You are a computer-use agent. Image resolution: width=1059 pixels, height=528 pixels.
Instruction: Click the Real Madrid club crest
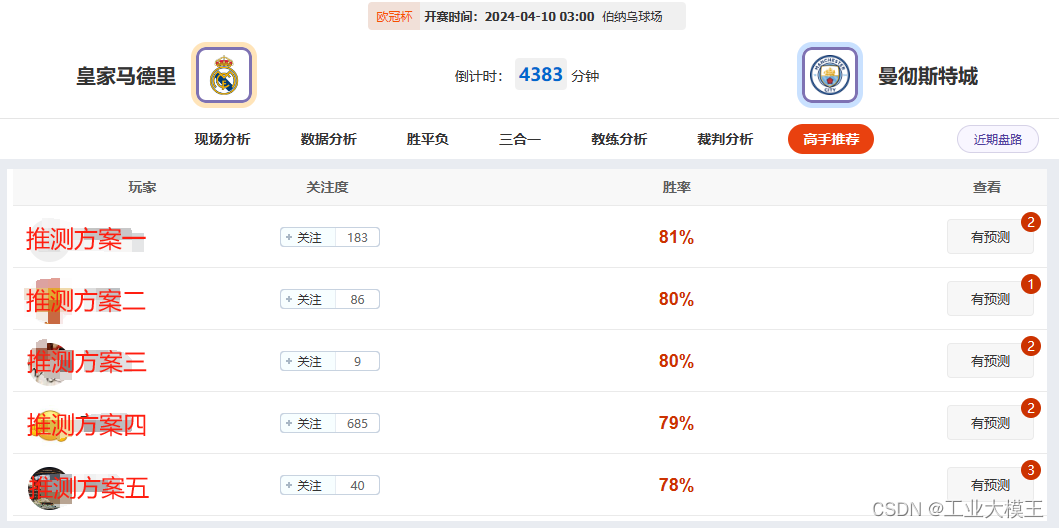pos(224,75)
